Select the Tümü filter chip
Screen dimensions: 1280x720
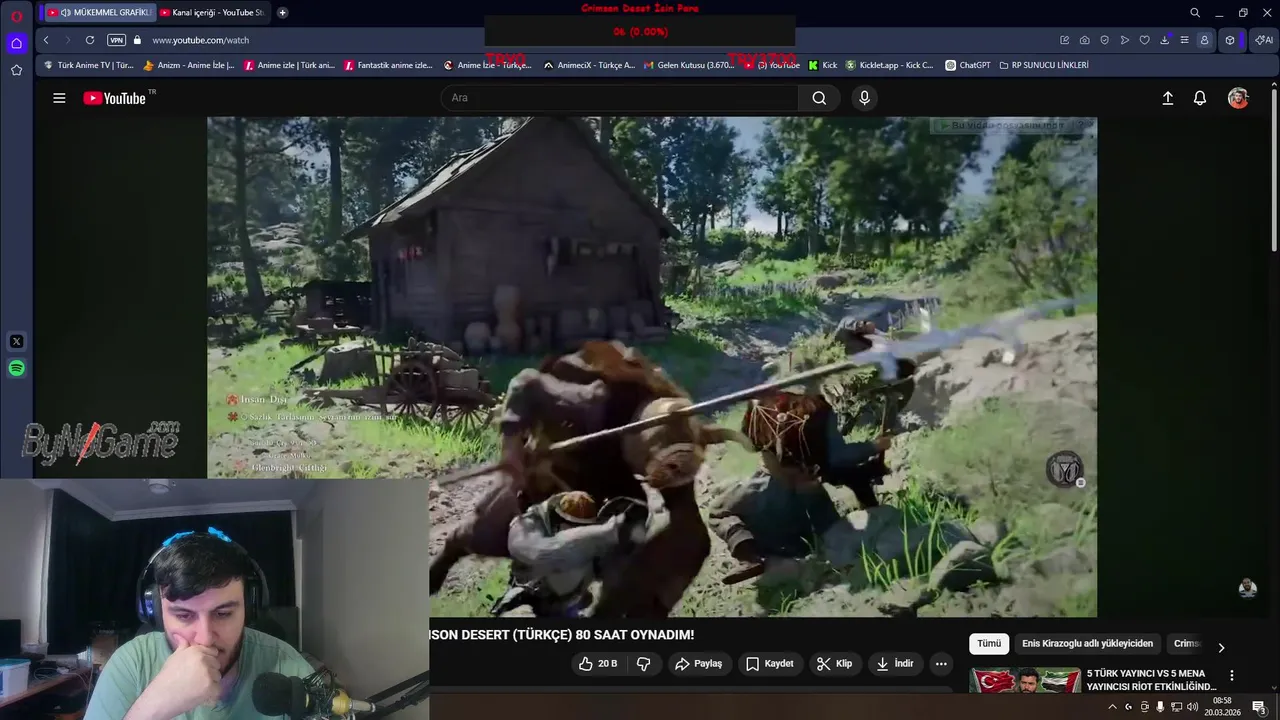(989, 644)
